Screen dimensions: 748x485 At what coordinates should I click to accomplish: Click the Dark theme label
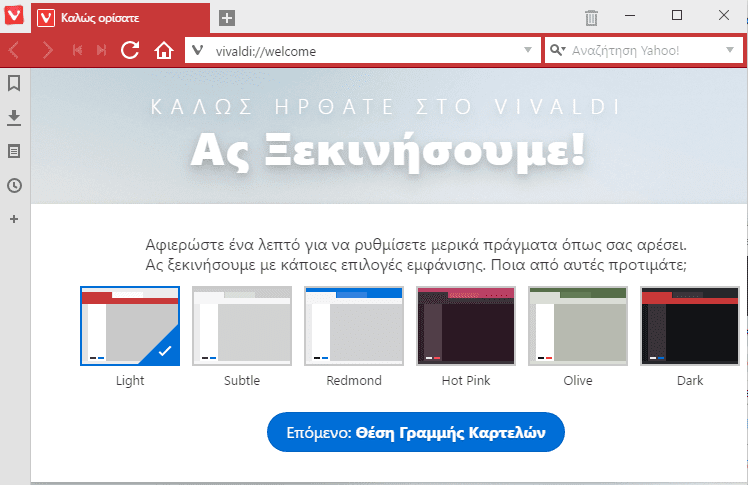click(690, 381)
